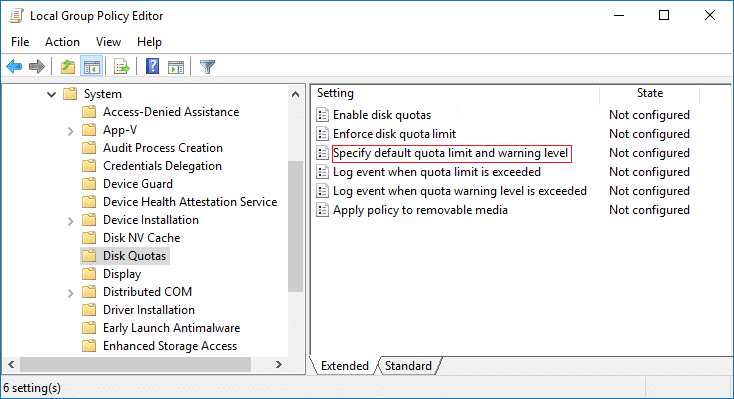Click the Filter funnel icon
This screenshot has width=734, height=399.
[x=207, y=66]
